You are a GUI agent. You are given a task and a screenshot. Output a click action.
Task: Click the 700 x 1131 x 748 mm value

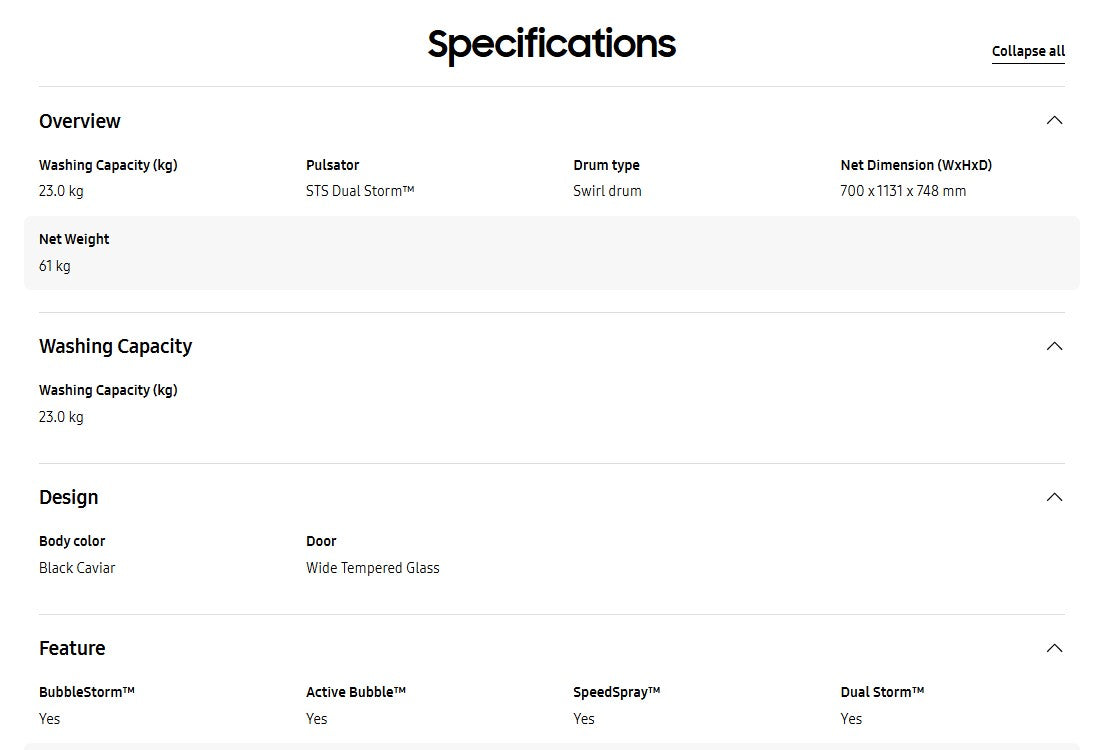(x=903, y=191)
